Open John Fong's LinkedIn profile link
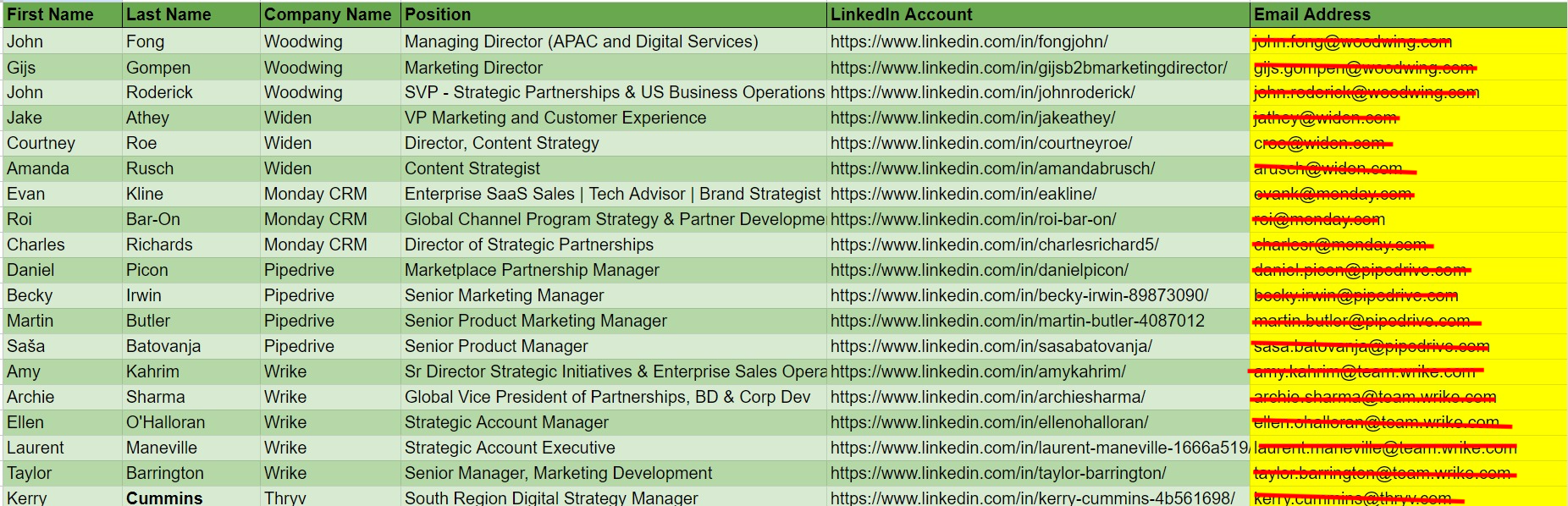 pos(969,41)
